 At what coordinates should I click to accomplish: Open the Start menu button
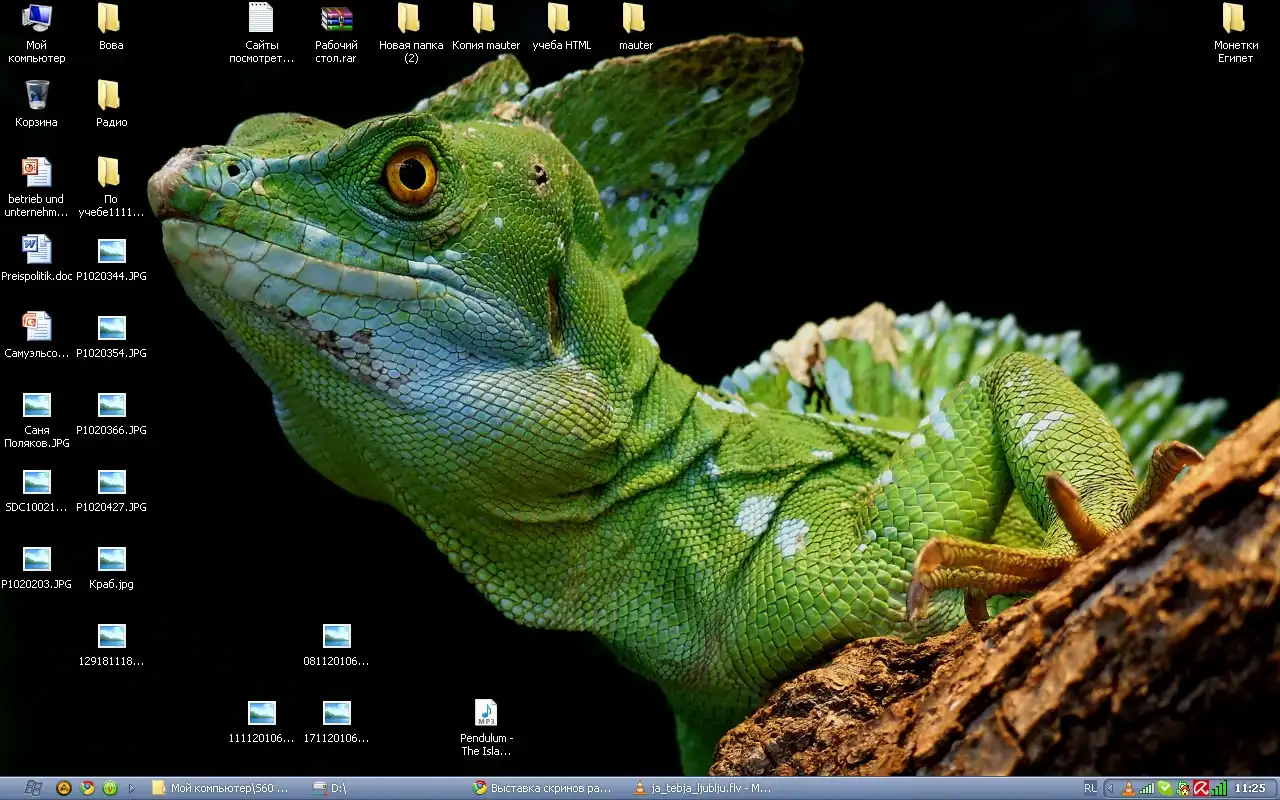(x=32, y=788)
